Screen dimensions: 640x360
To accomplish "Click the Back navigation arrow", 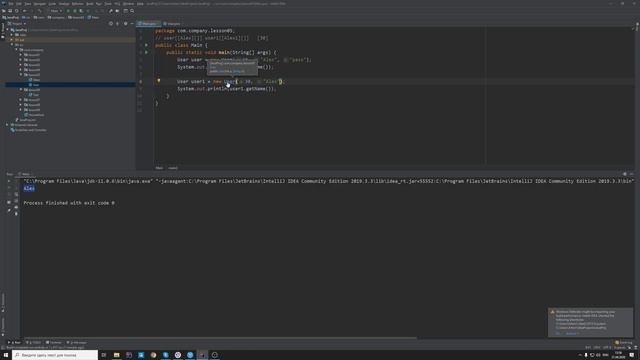I will tap(24, 11).
